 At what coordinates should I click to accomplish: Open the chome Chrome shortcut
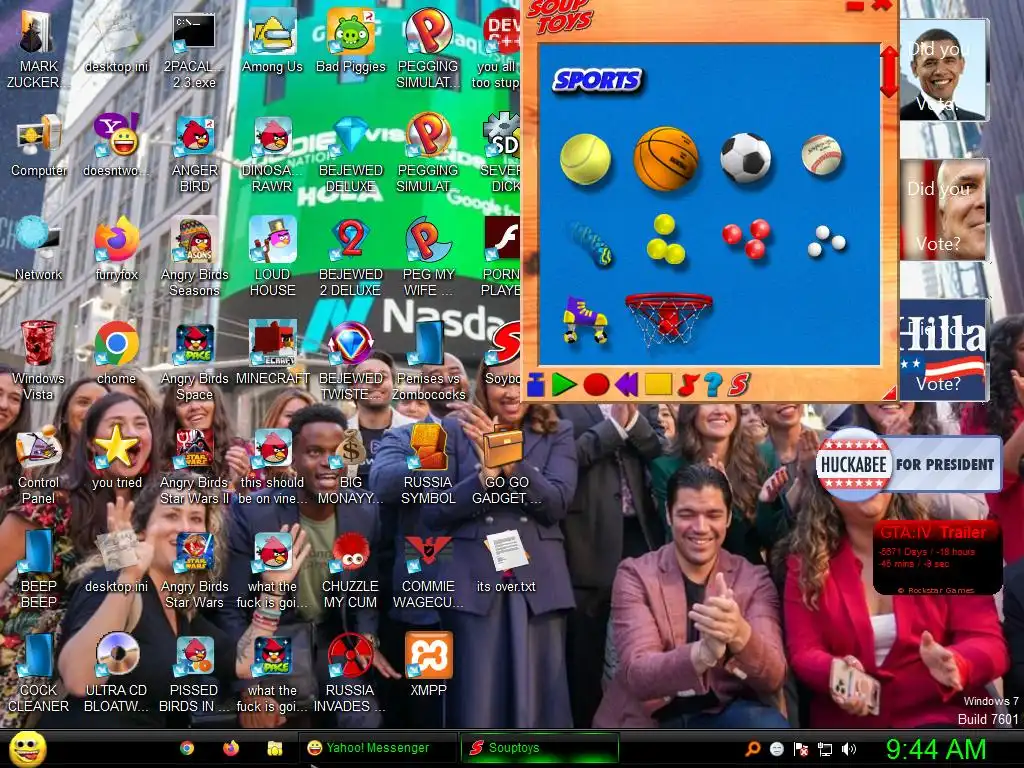click(117, 353)
